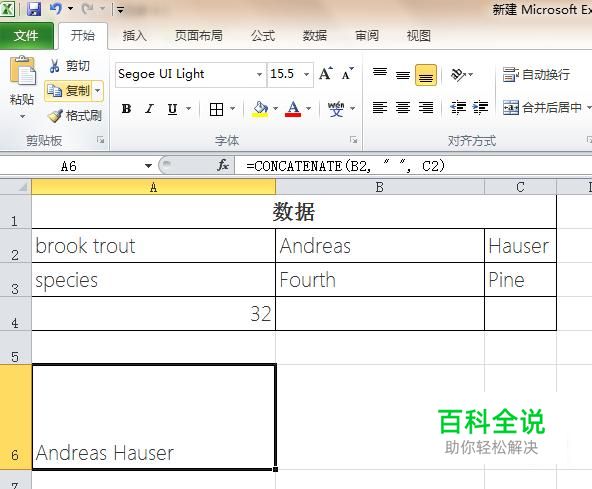592x489 pixels.
Task: Click the Increase Font Size icon
Action: 326,74
